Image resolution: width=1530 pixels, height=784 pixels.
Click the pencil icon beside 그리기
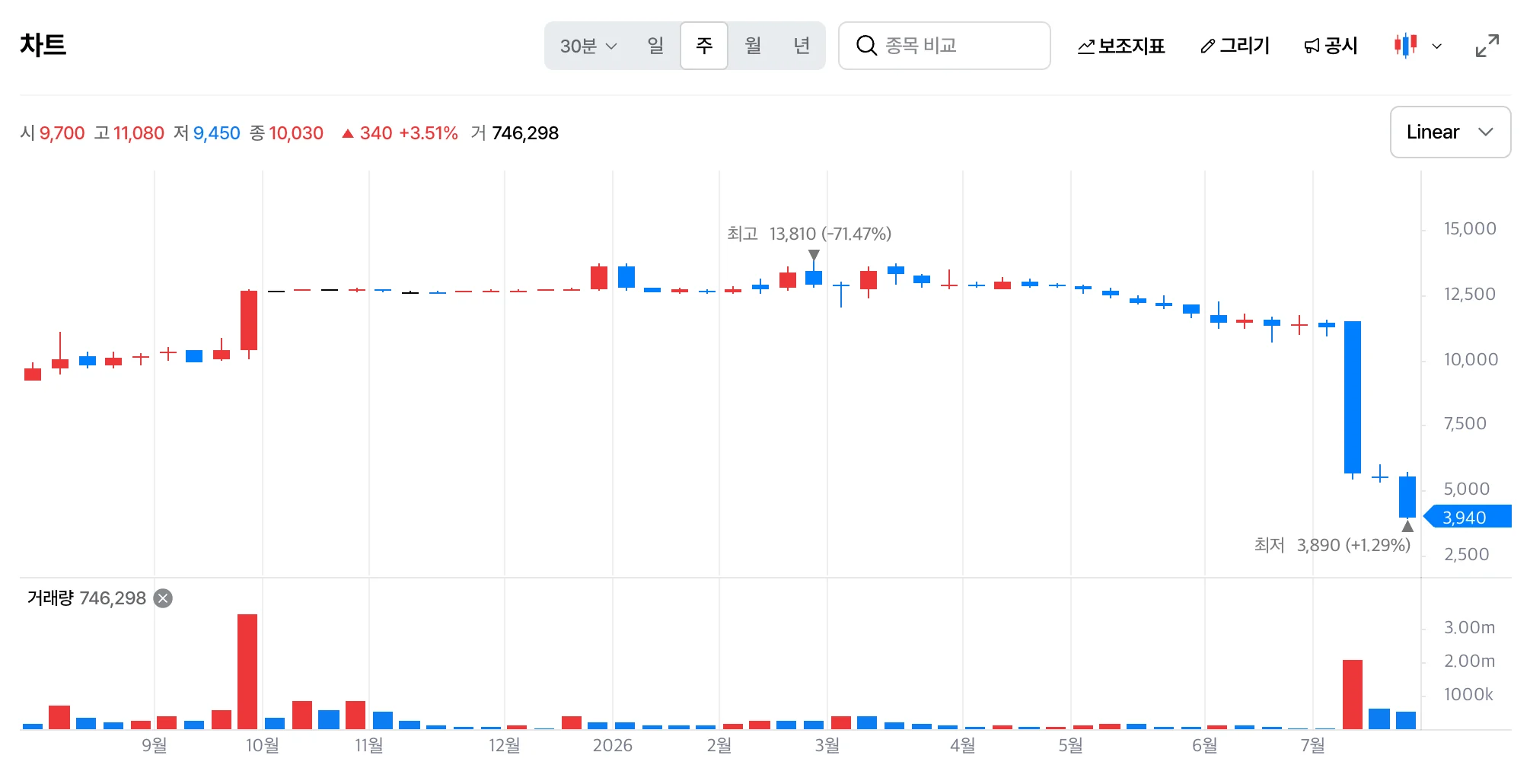click(x=1207, y=46)
